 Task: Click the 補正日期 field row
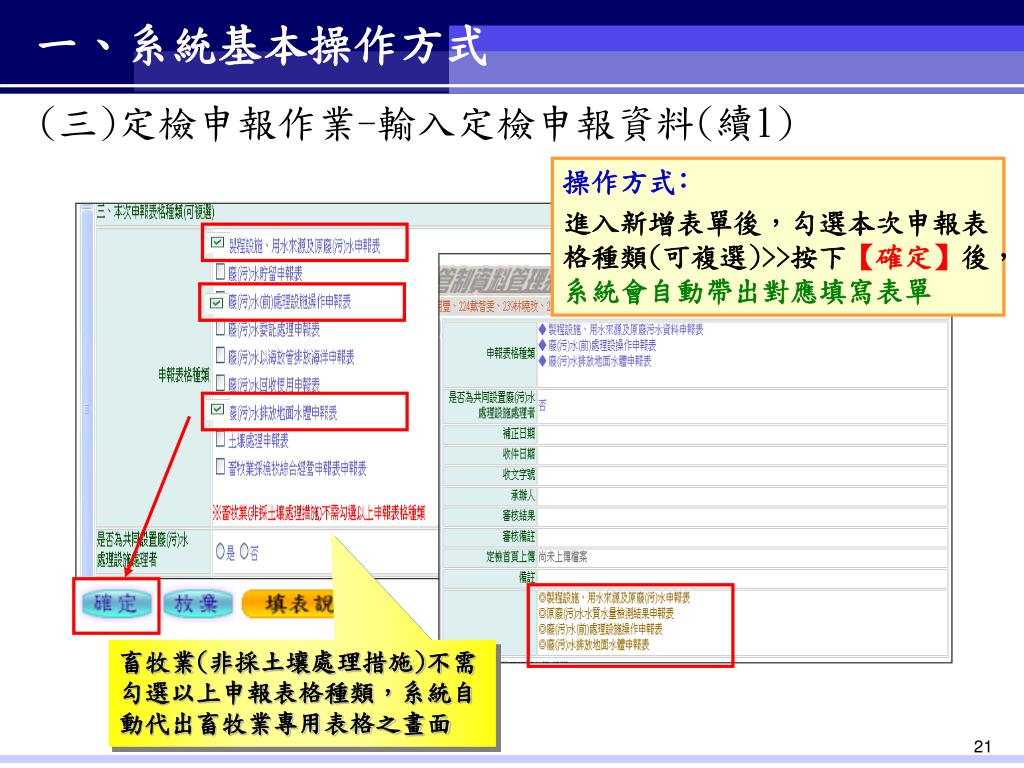tap(696, 434)
